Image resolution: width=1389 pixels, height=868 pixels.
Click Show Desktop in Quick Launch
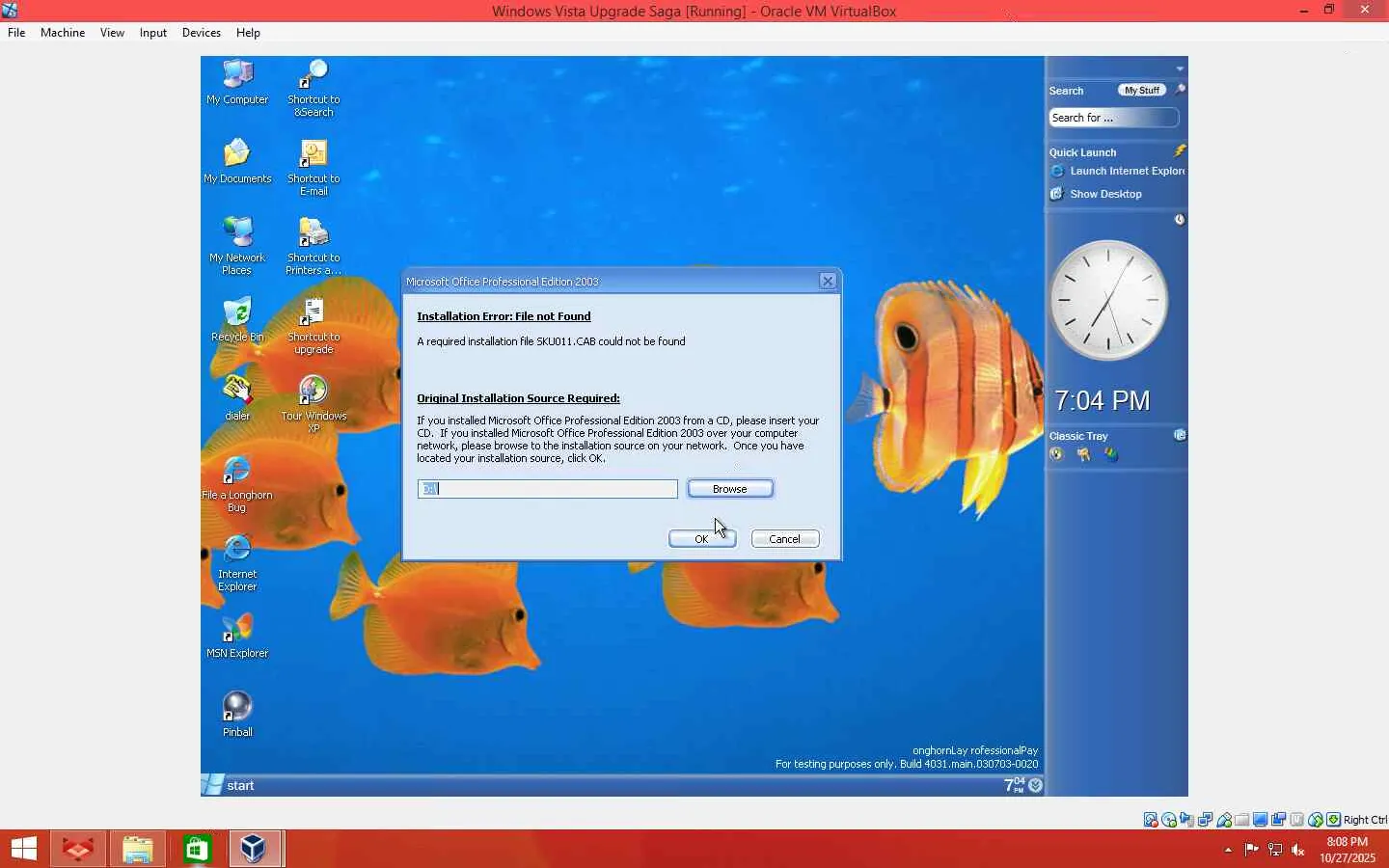pyautogui.click(x=1096, y=194)
